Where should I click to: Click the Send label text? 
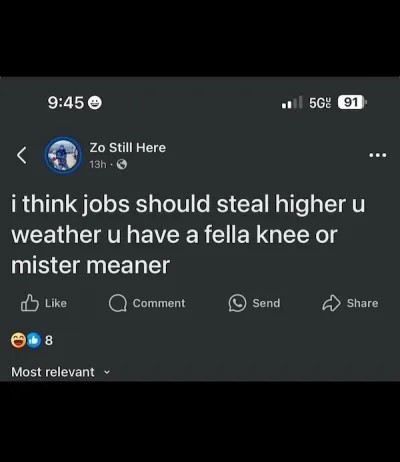pyautogui.click(x=266, y=303)
